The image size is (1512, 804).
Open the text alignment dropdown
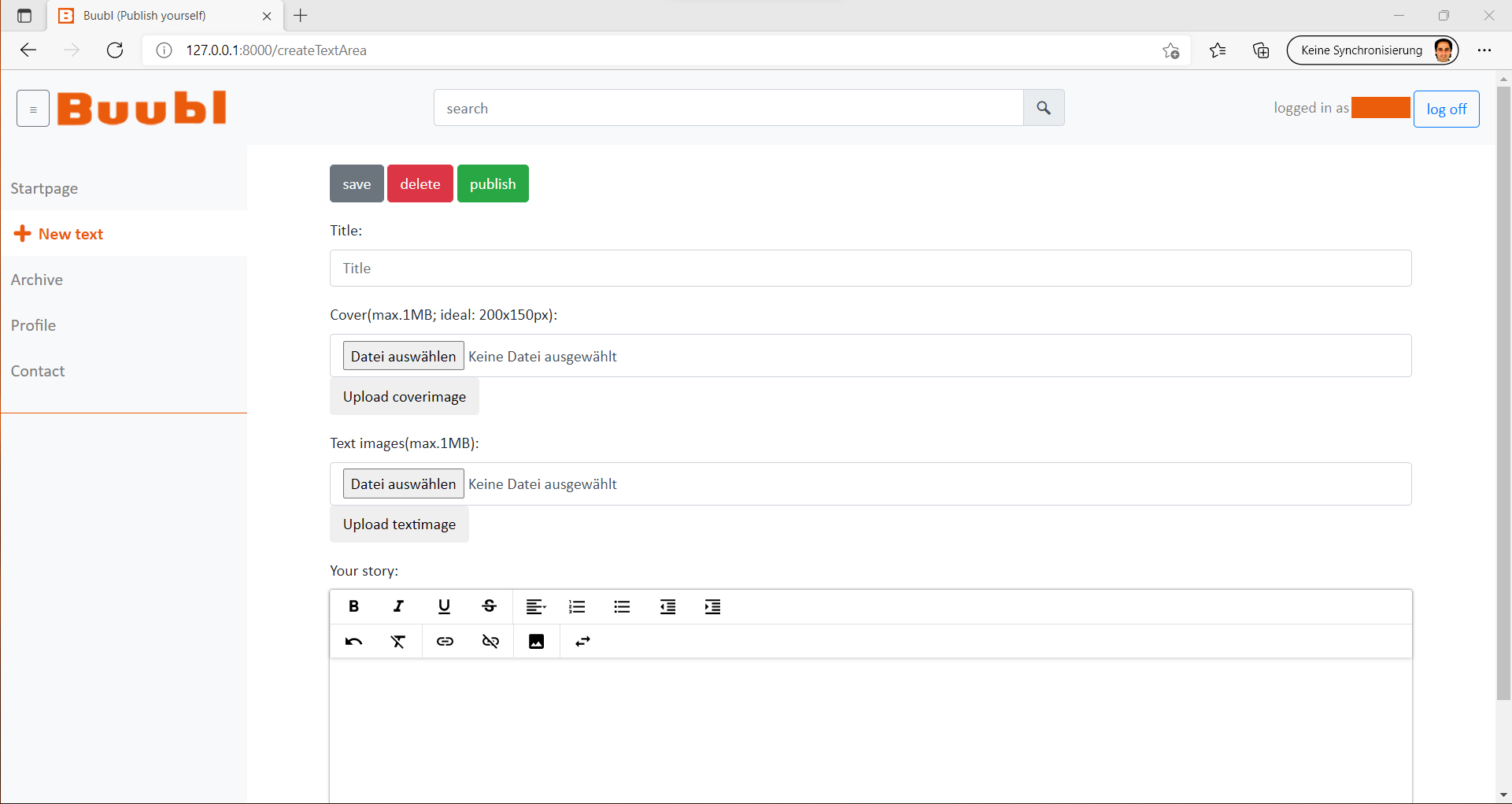point(535,606)
